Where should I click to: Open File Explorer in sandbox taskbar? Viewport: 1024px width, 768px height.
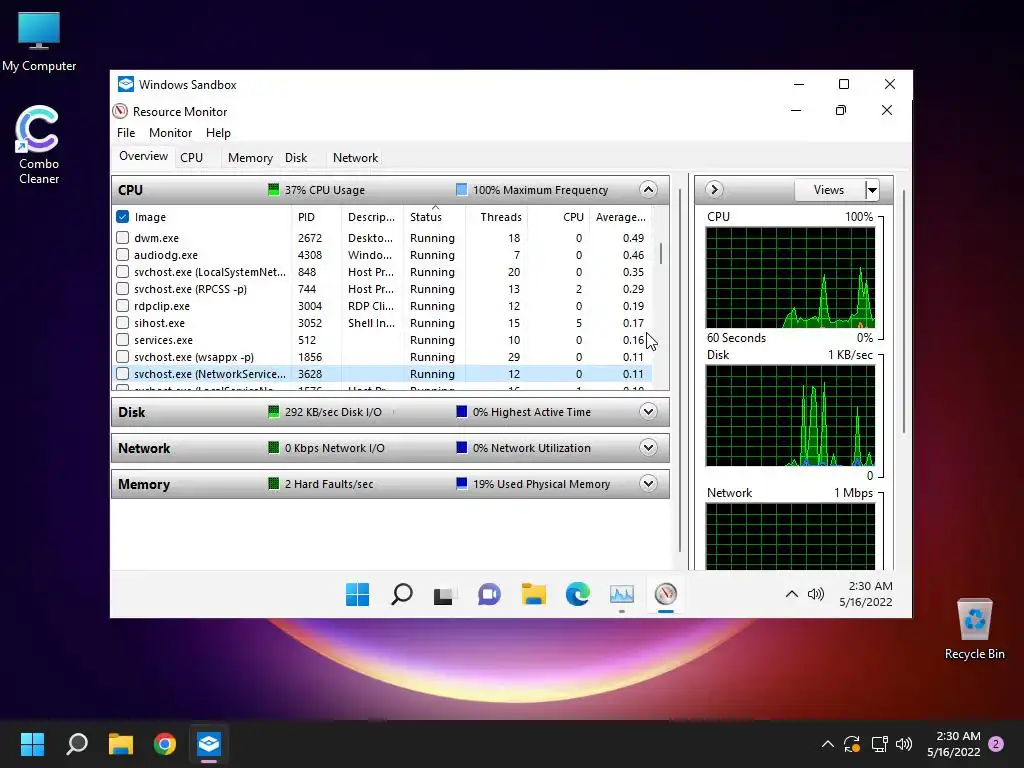534,594
